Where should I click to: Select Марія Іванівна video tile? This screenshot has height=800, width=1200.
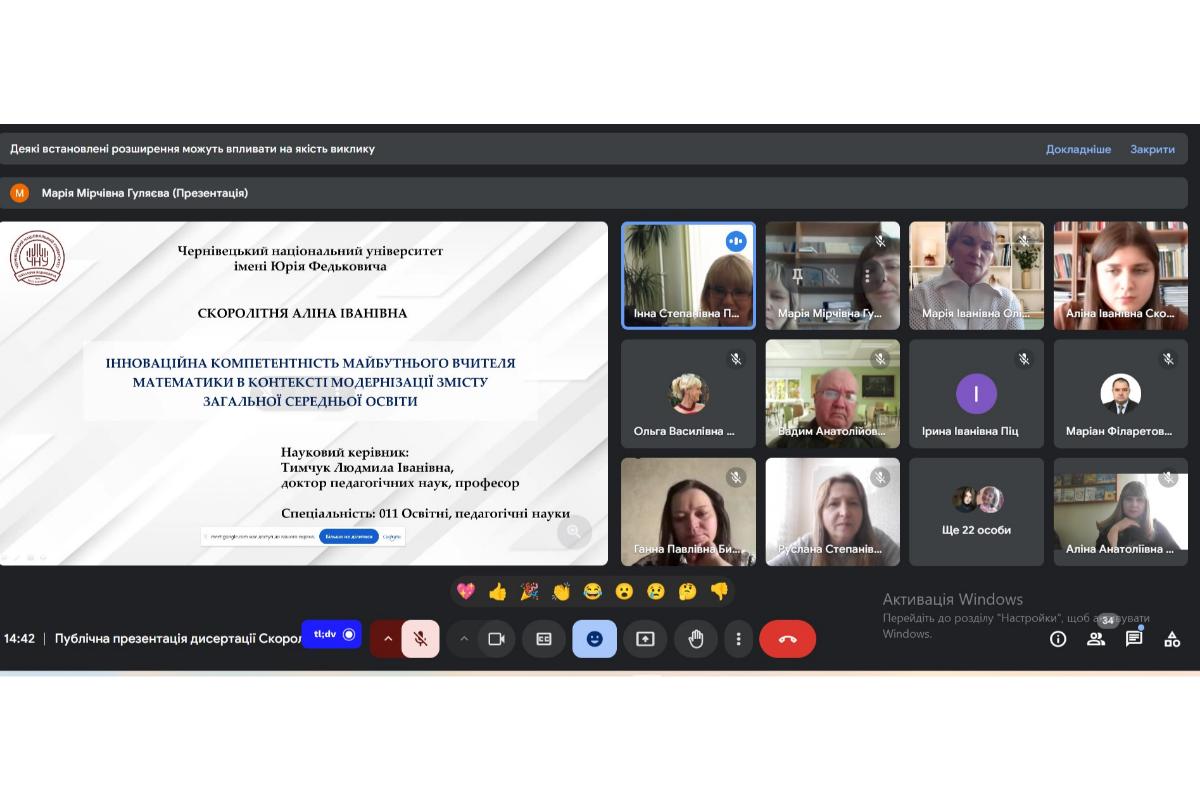[976, 275]
